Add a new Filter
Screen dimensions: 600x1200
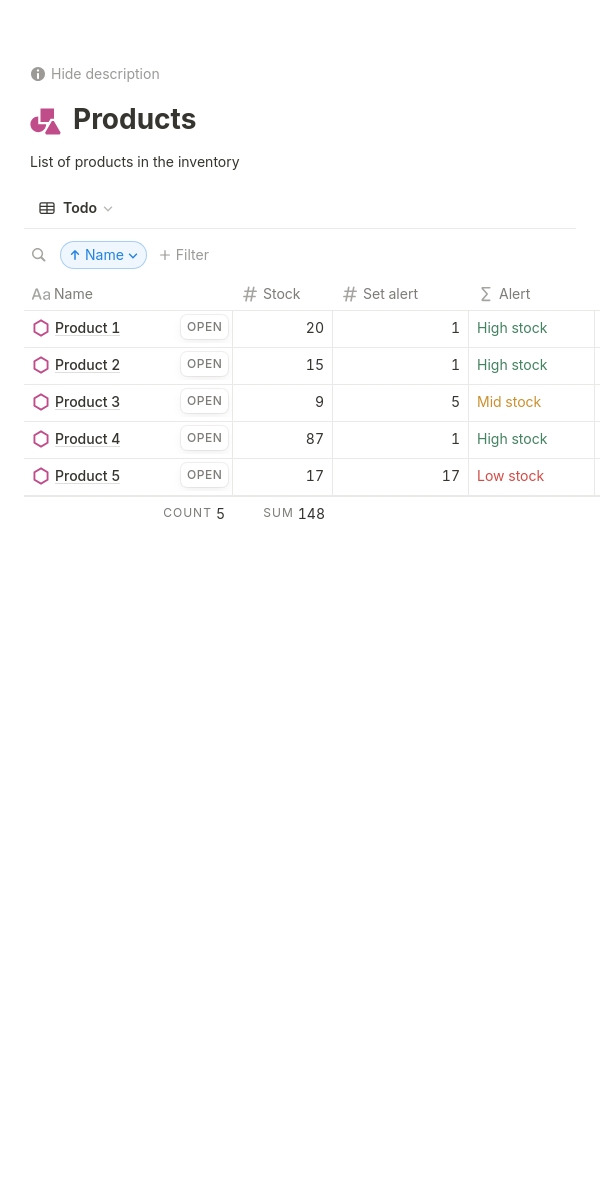click(x=184, y=255)
